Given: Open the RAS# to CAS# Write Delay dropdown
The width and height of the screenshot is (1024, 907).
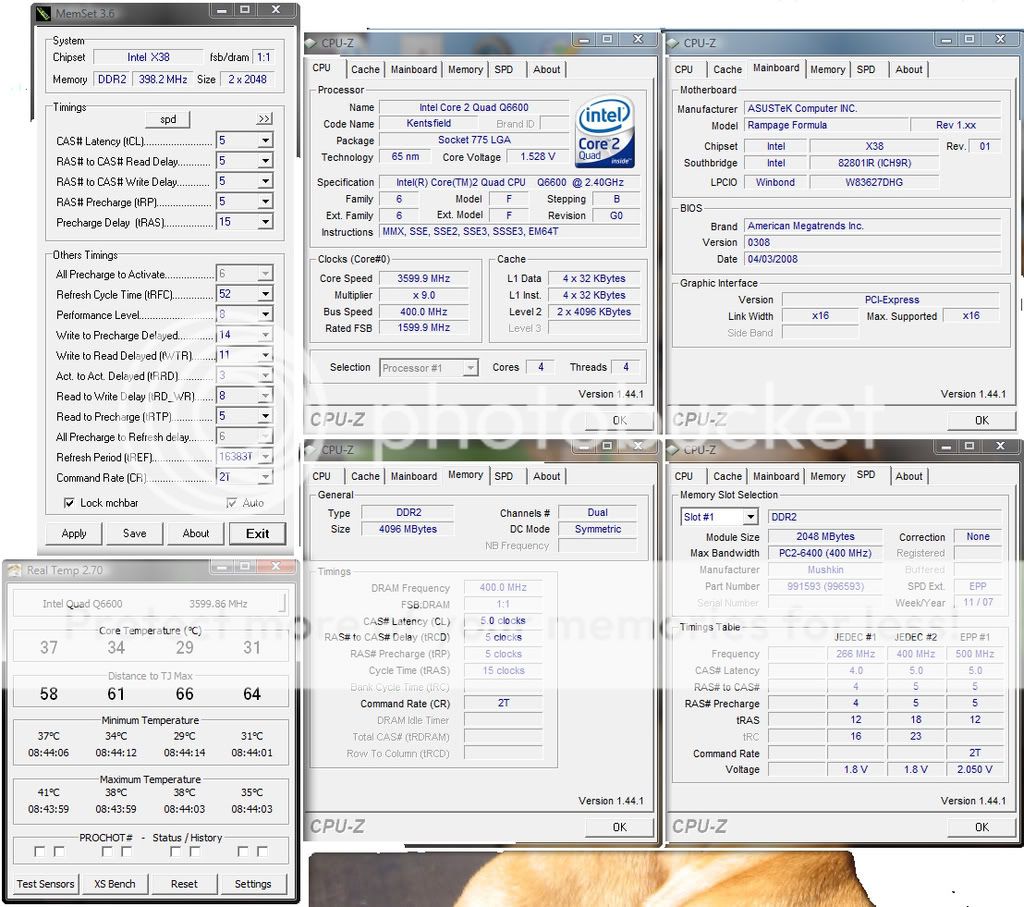Looking at the screenshot, I should click(265, 181).
